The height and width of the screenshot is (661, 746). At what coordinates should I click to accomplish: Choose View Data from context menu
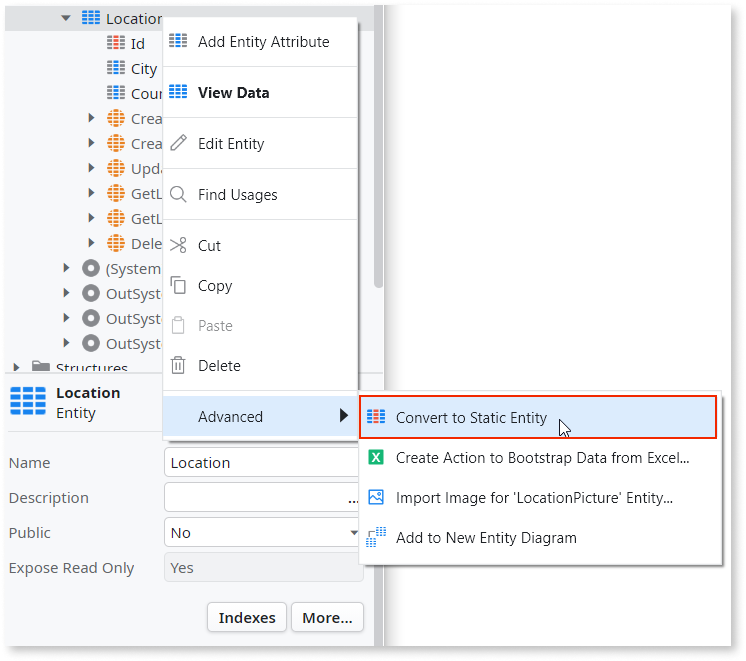(233, 92)
